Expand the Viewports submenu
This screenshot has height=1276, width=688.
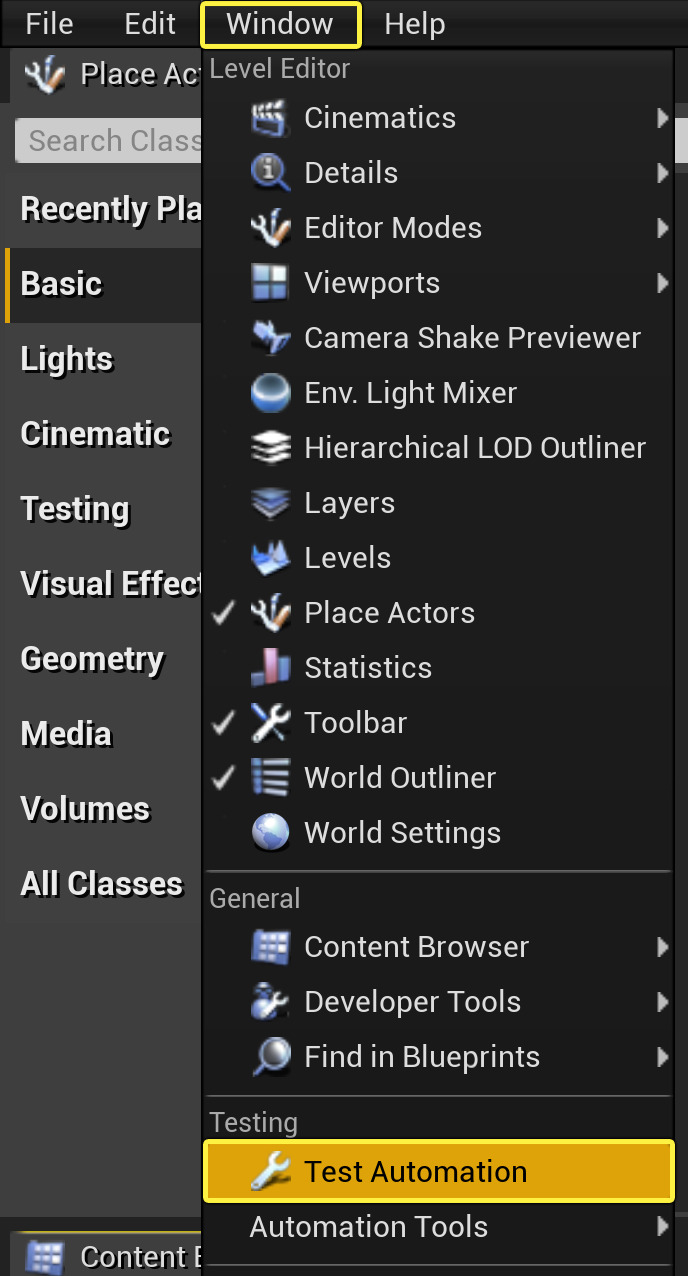click(665, 282)
